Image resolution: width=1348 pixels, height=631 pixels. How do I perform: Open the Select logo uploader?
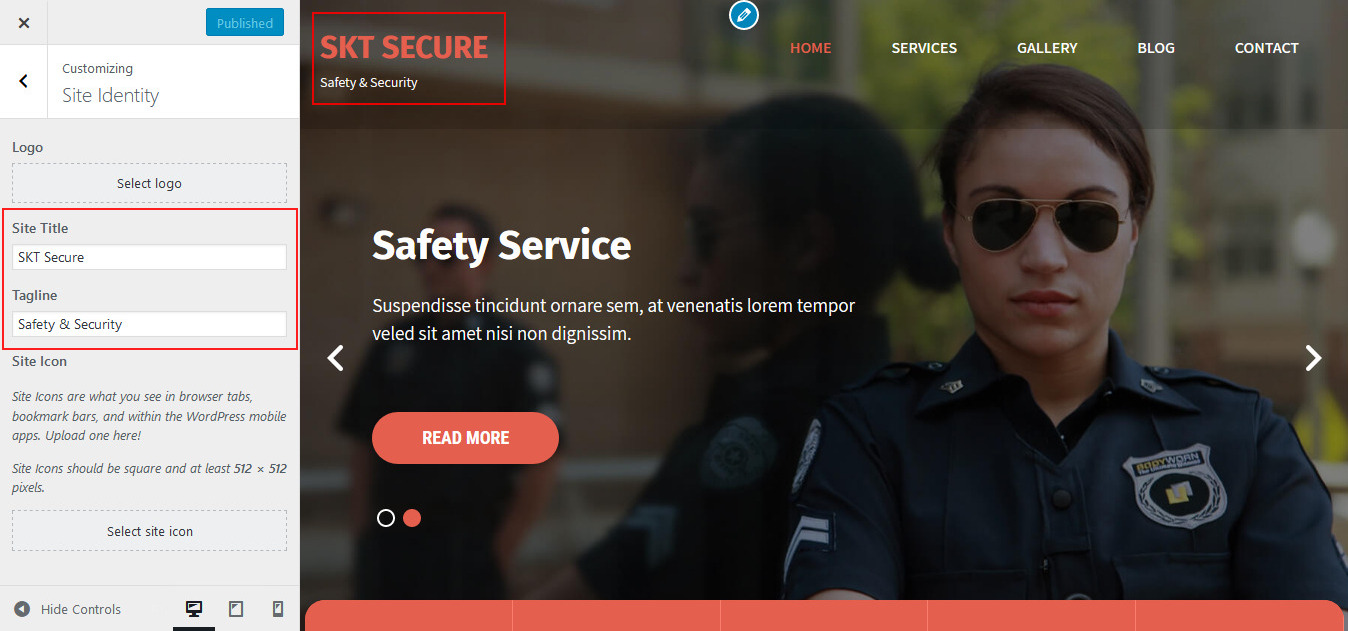click(149, 183)
